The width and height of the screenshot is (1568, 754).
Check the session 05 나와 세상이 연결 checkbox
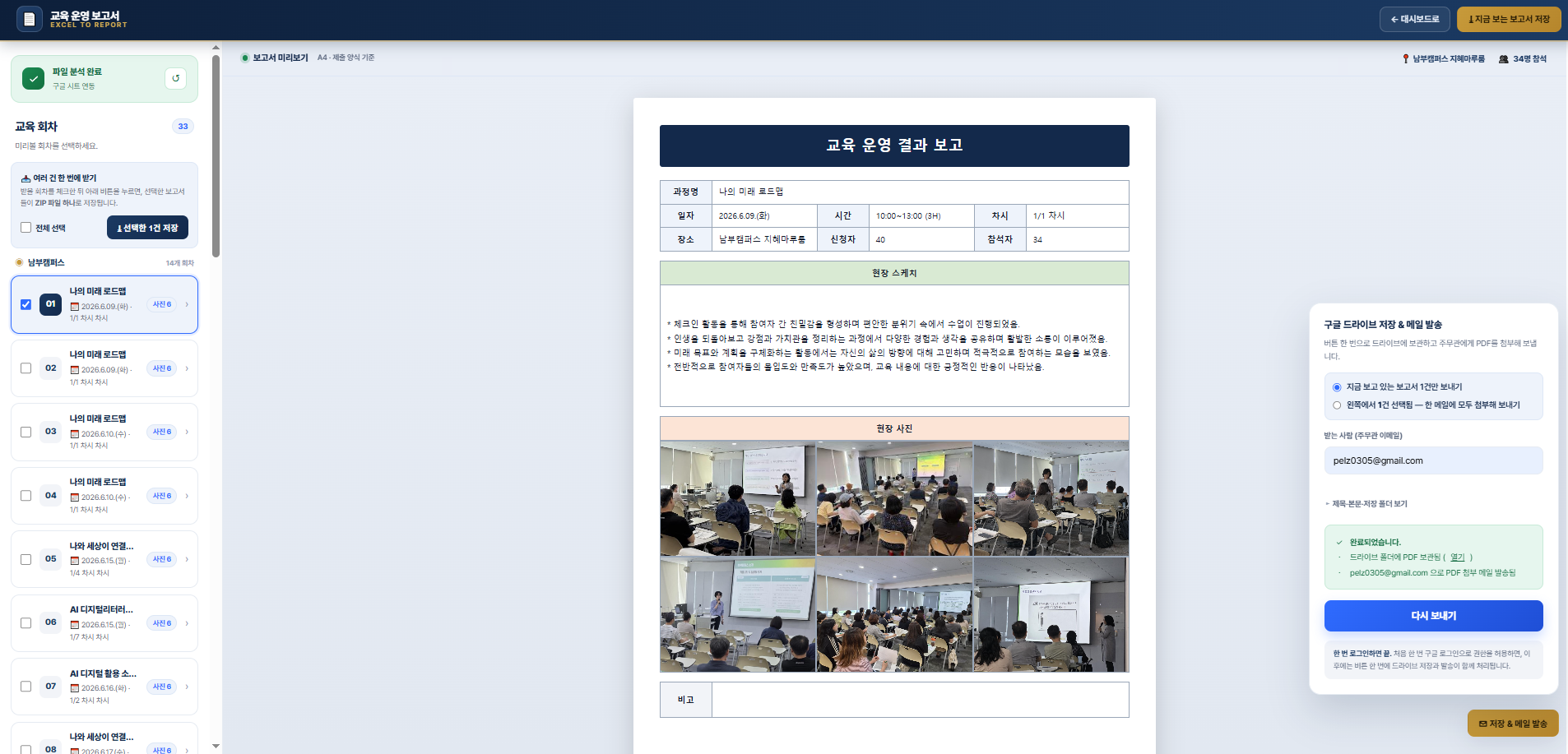[26, 559]
